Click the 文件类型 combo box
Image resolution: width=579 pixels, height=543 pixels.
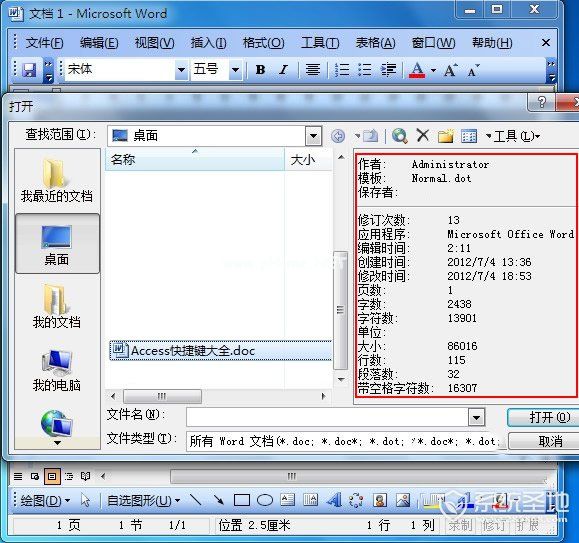343,441
